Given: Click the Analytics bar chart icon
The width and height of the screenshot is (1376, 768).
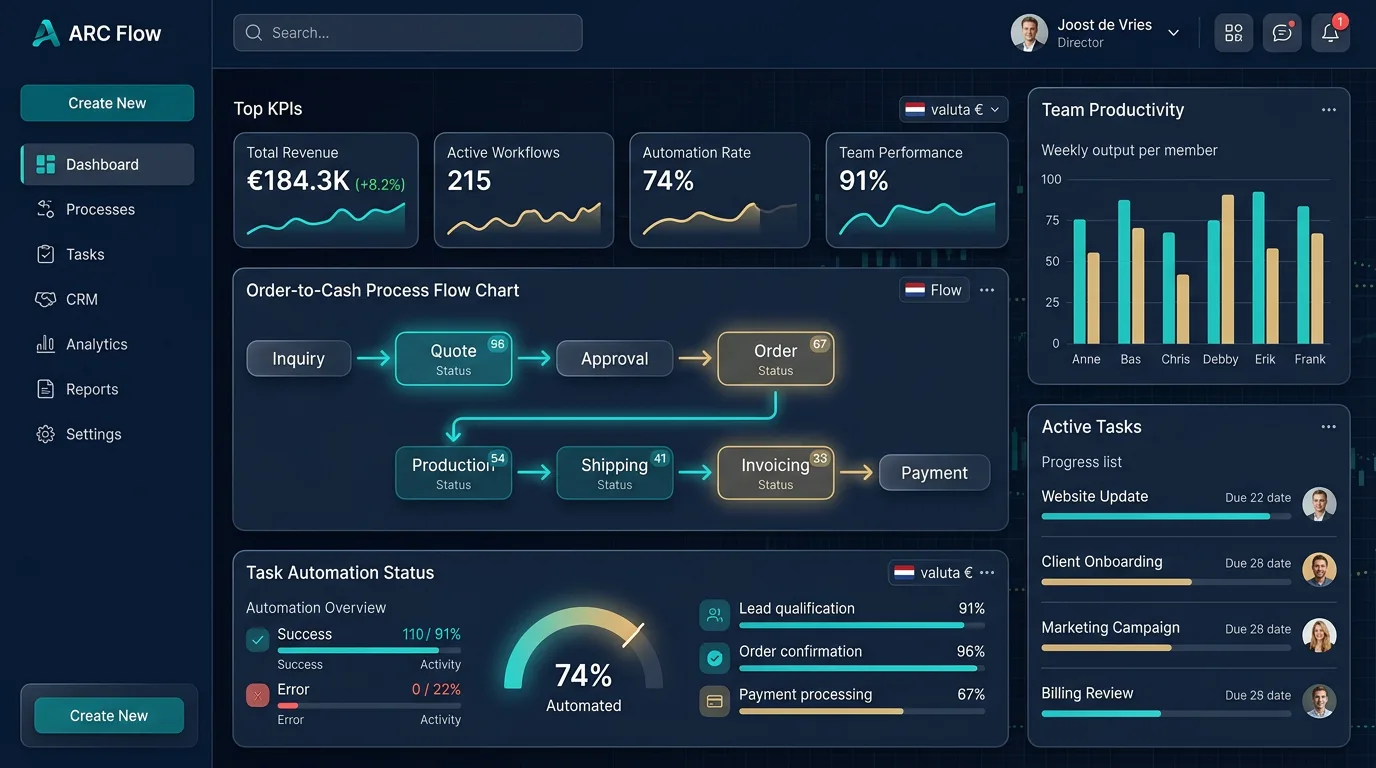Looking at the screenshot, I should point(45,344).
